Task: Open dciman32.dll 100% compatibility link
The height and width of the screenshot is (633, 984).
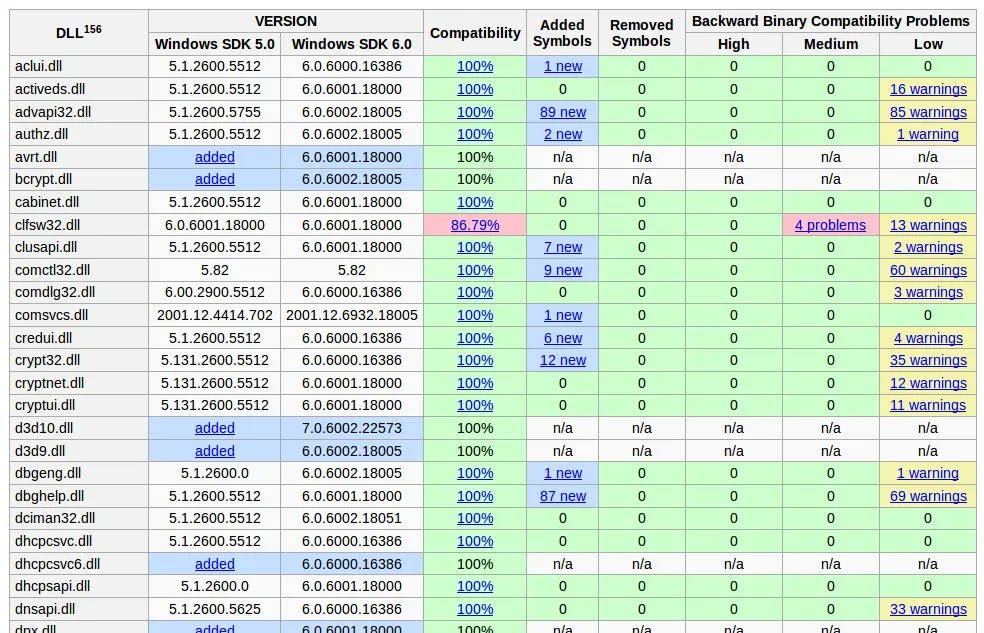Action: tap(475, 518)
